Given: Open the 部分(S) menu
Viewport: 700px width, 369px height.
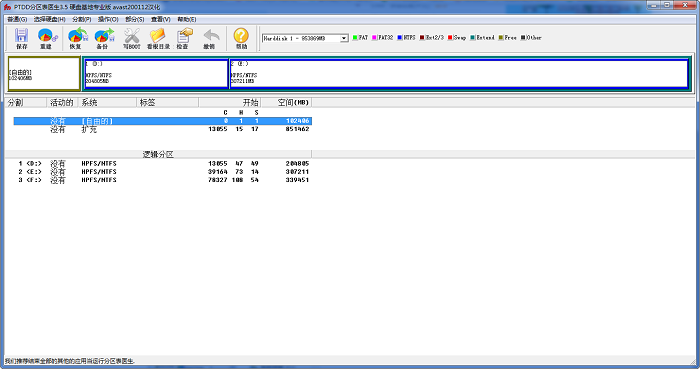Looking at the screenshot, I should (x=134, y=19).
